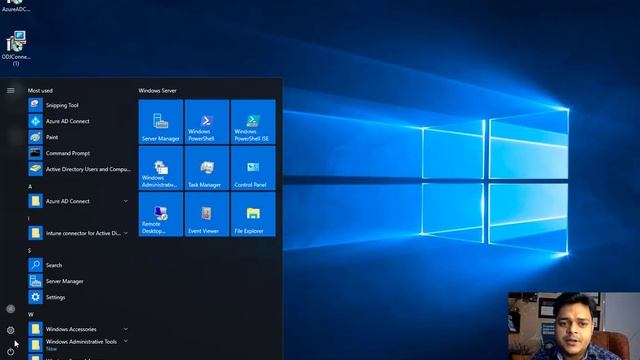
Task: Click the letter W section header
Action: [x=31, y=314]
